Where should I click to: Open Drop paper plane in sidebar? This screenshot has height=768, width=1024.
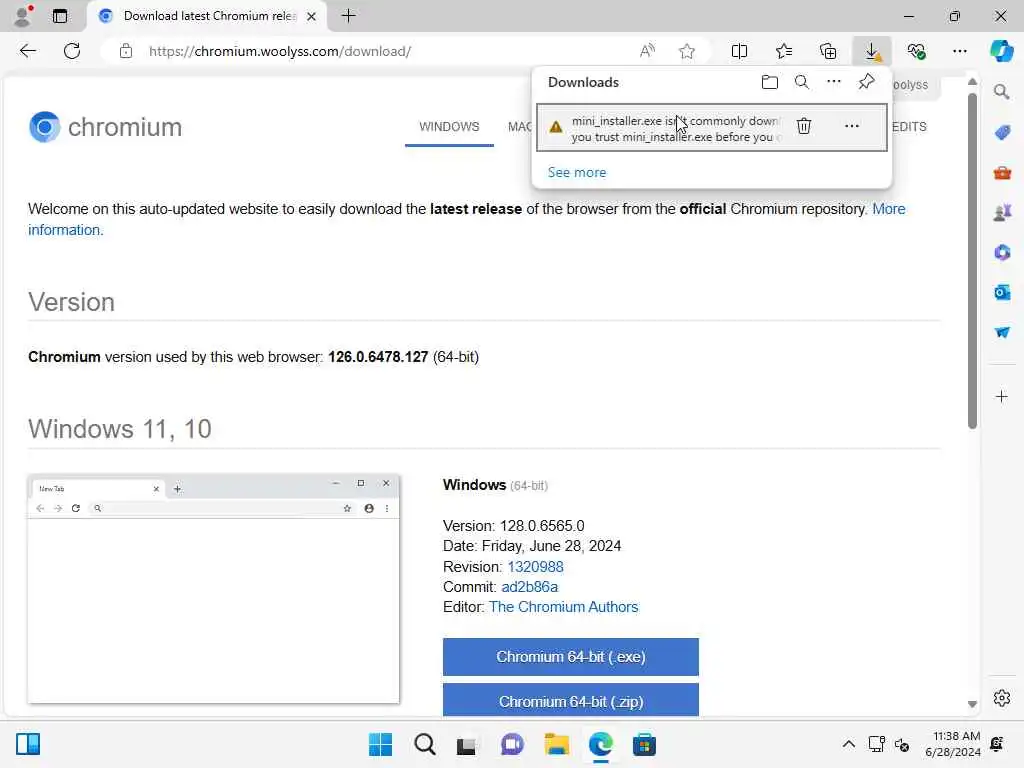pos(1002,332)
